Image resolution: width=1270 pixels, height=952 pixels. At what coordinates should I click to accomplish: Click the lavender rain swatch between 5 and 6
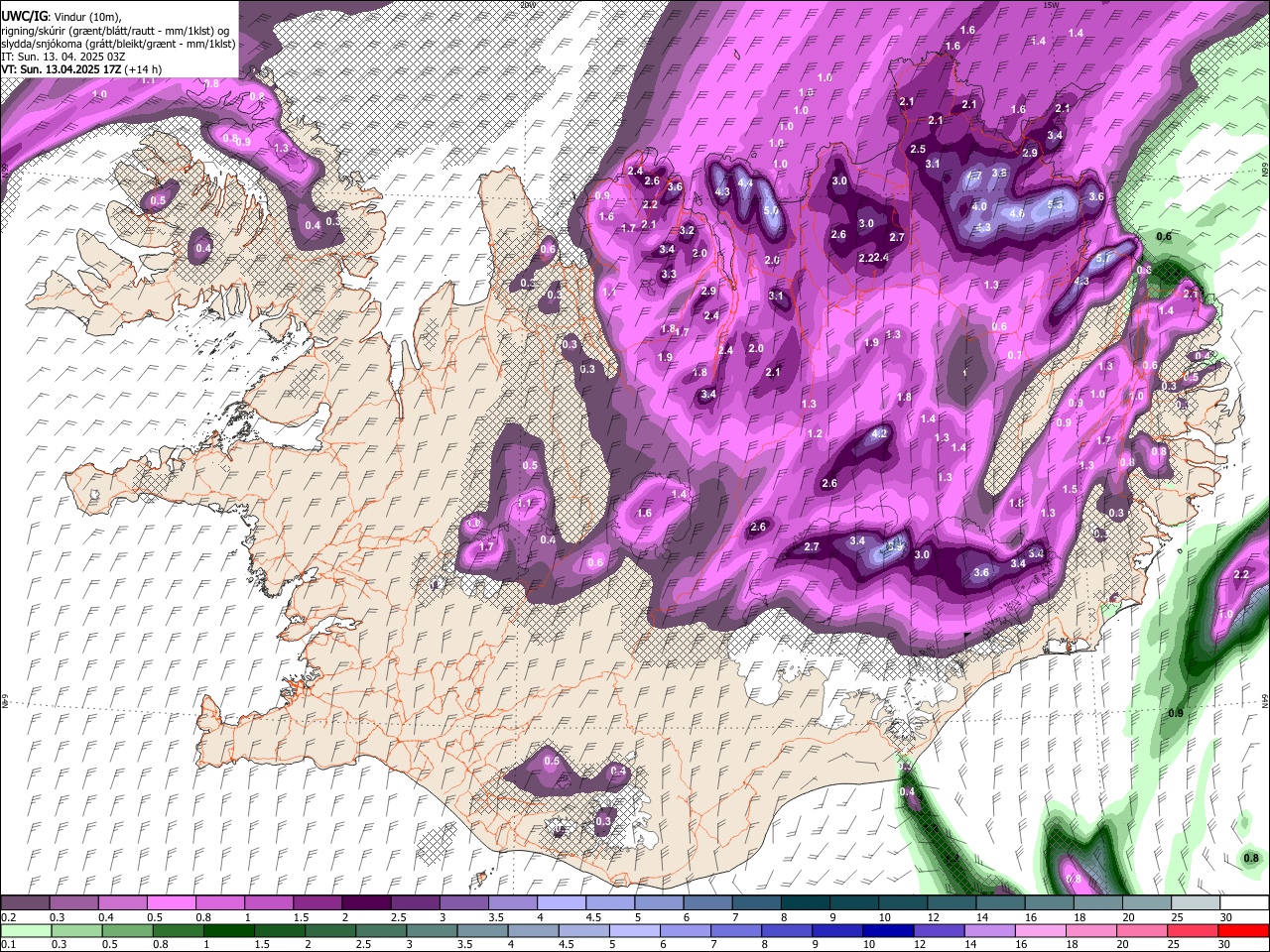pyautogui.click(x=634, y=930)
